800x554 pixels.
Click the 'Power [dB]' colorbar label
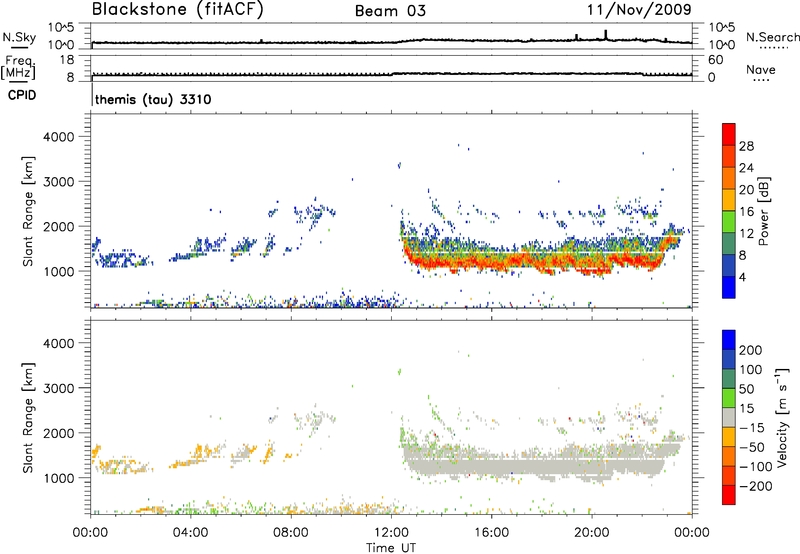pos(763,211)
